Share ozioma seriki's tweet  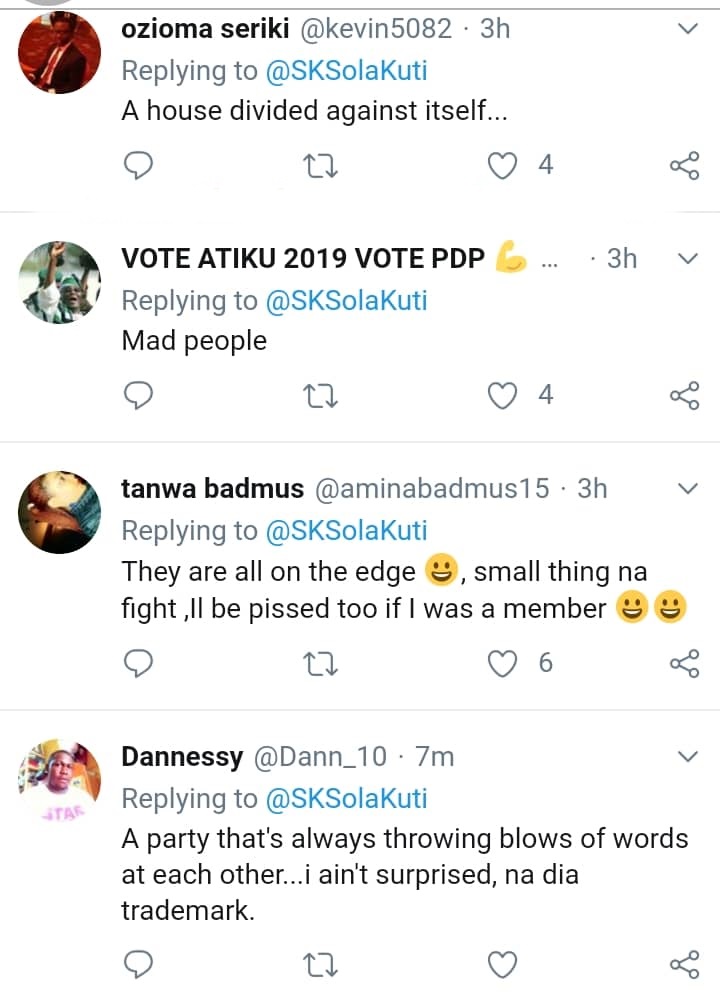pyautogui.click(x=684, y=165)
